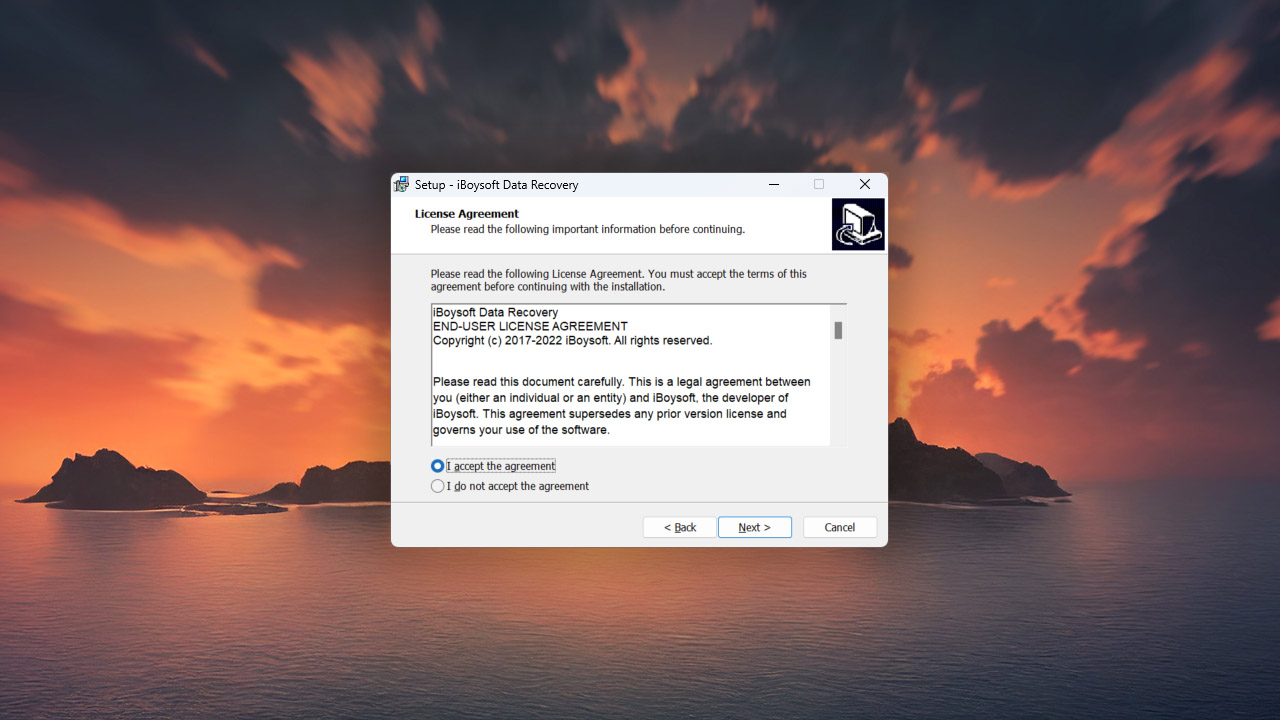Image resolution: width=1280 pixels, height=720 pixels.
Task: Click 'Setup - iBoysoft Data Recovery' title text
Action: tap(497, 185)
